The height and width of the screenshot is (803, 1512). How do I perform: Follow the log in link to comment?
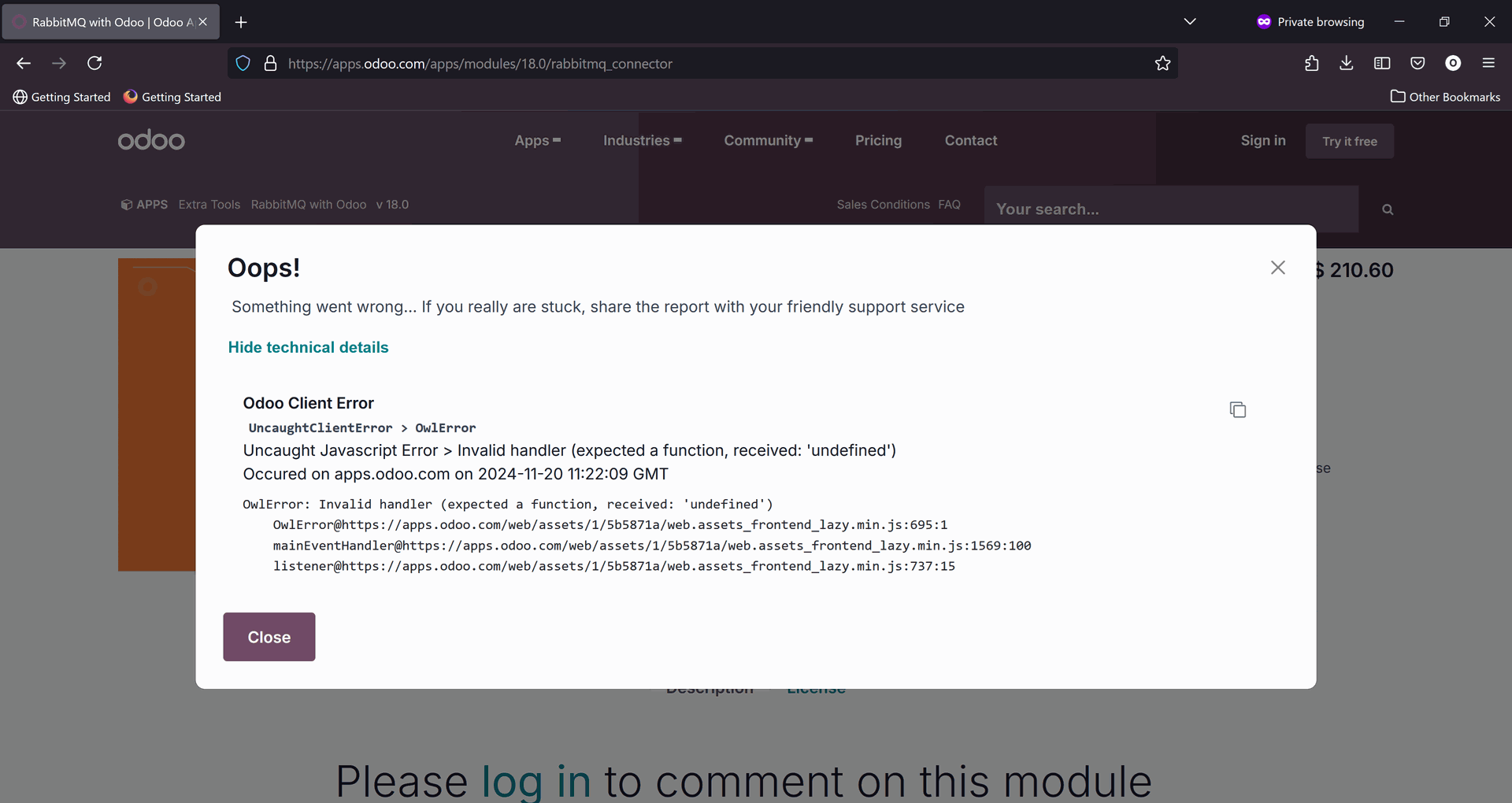[535, 781]
